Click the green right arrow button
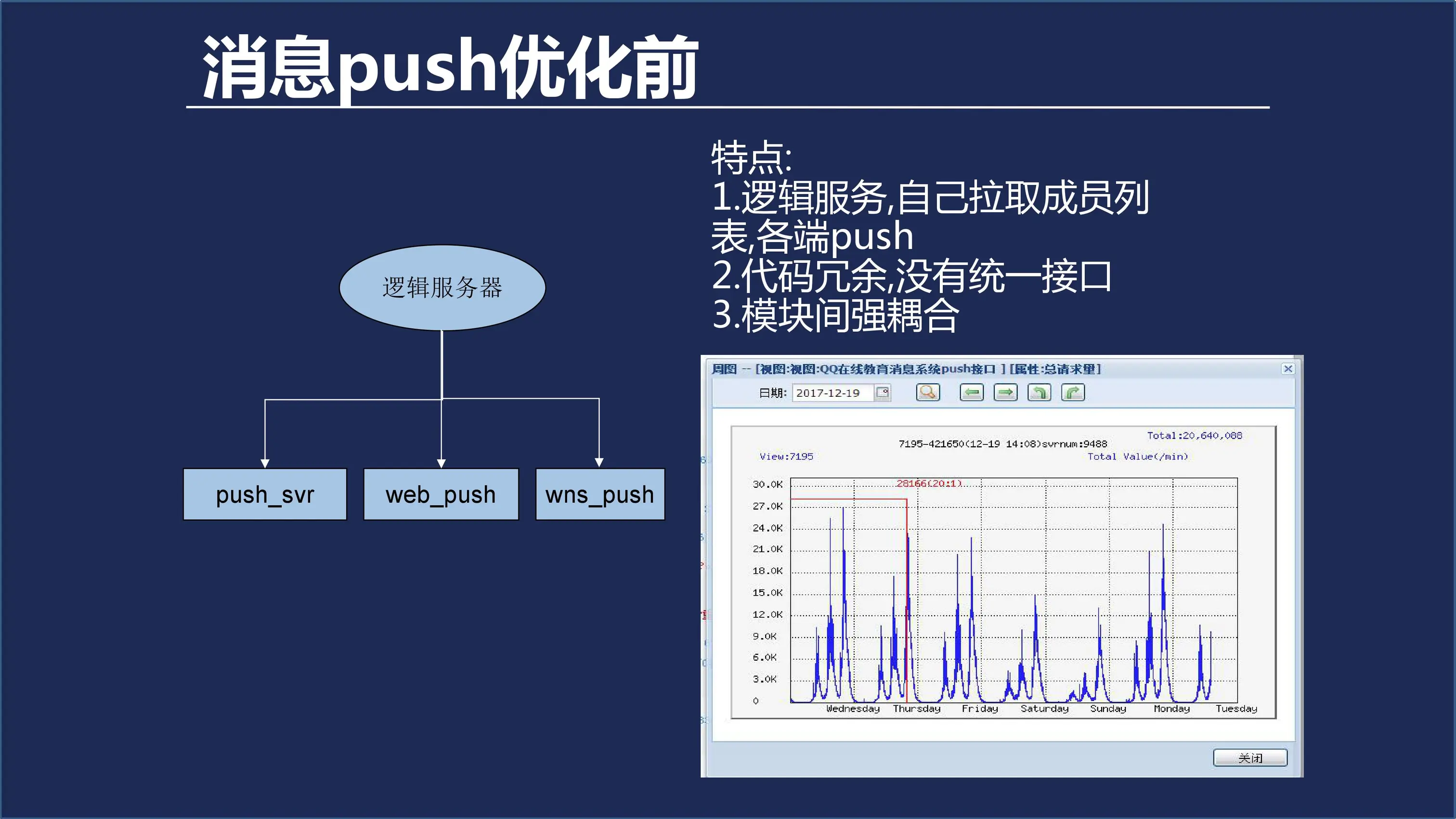Screen dimensions: 1456x819 (1005, 392)
